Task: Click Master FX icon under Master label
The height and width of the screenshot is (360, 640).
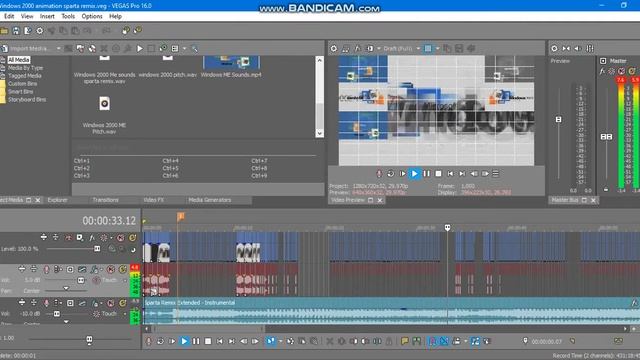Action: coord(602,71)
